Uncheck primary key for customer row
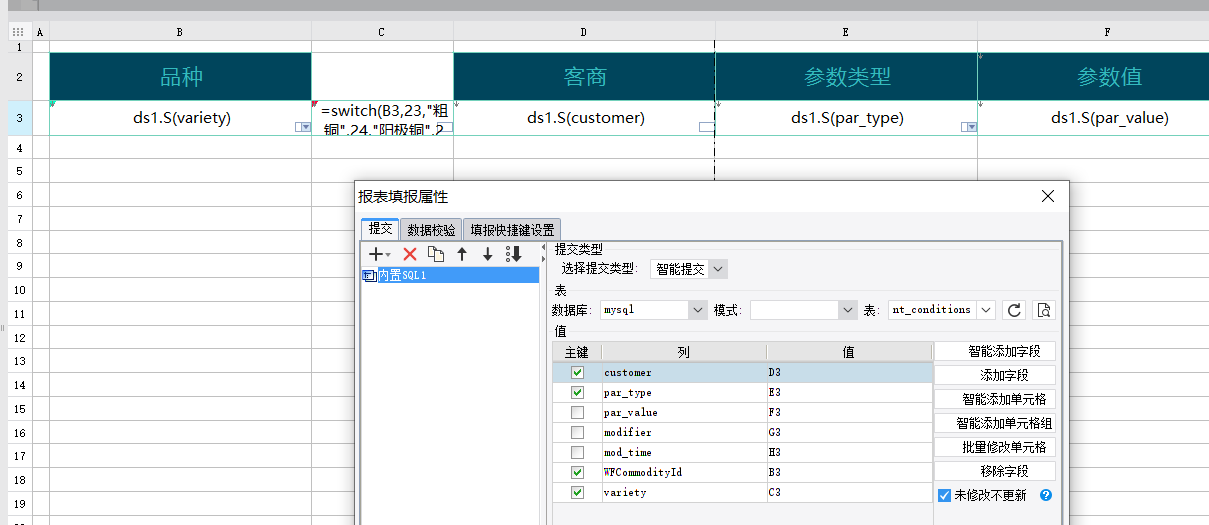This screenshot has height=525, width=1209. pos(577,373)
